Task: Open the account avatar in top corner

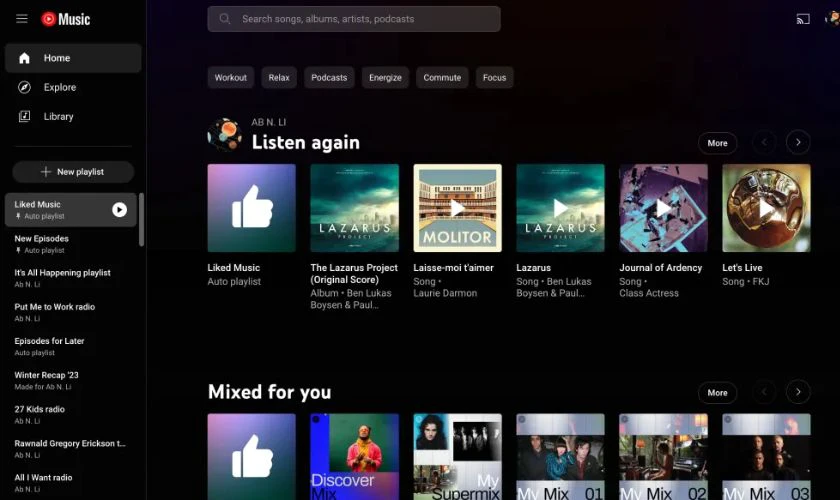Action: [x=833, y=19]
